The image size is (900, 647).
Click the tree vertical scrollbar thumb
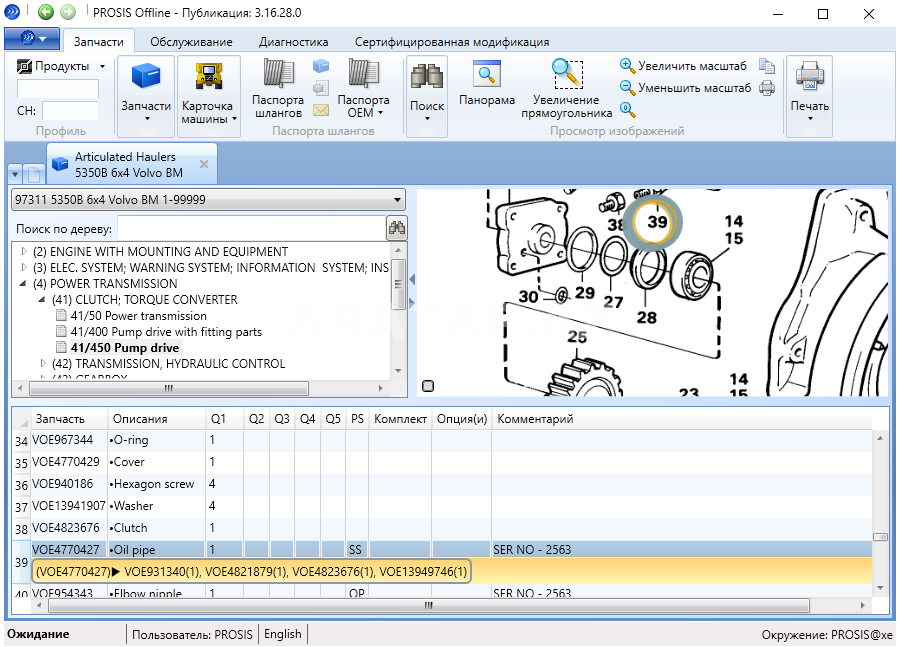[398, 285]
